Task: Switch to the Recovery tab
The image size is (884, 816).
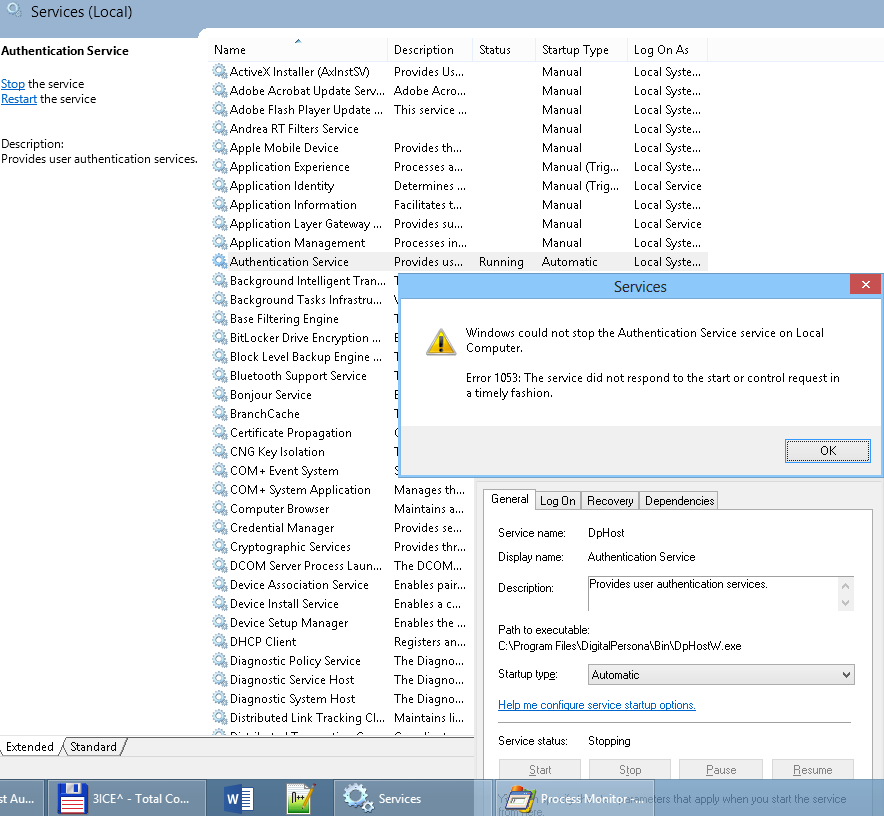Action: 609,500
